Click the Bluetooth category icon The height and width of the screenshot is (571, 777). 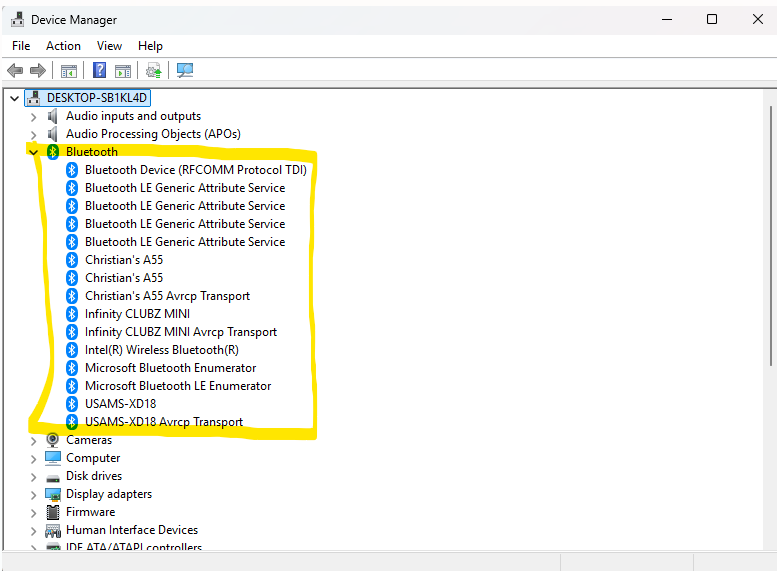coord(53,152)
